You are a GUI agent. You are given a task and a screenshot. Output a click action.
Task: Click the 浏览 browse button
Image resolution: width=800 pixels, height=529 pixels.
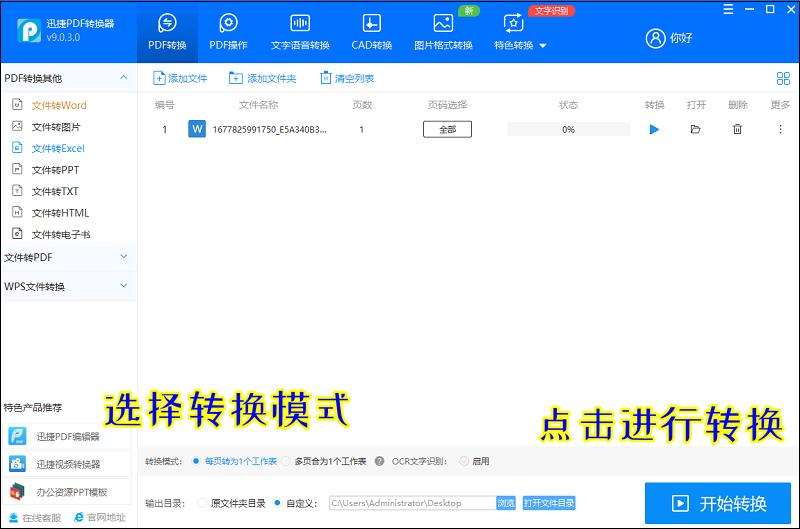coord(506,503)
